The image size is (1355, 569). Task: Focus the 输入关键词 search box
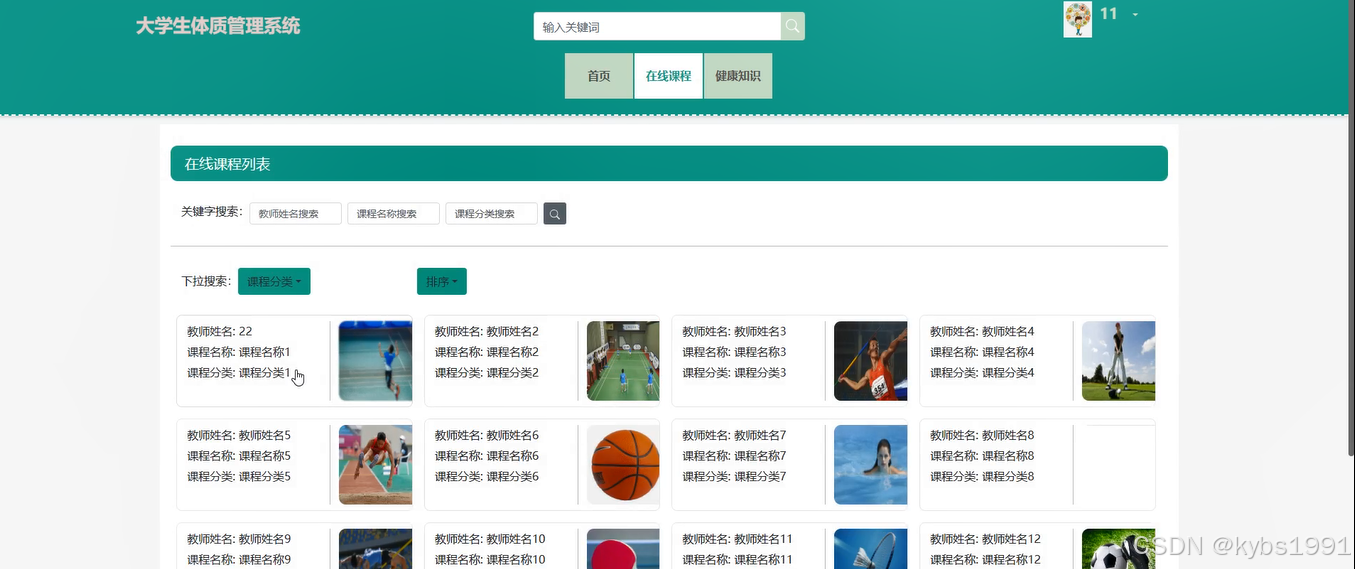[657, 27]
